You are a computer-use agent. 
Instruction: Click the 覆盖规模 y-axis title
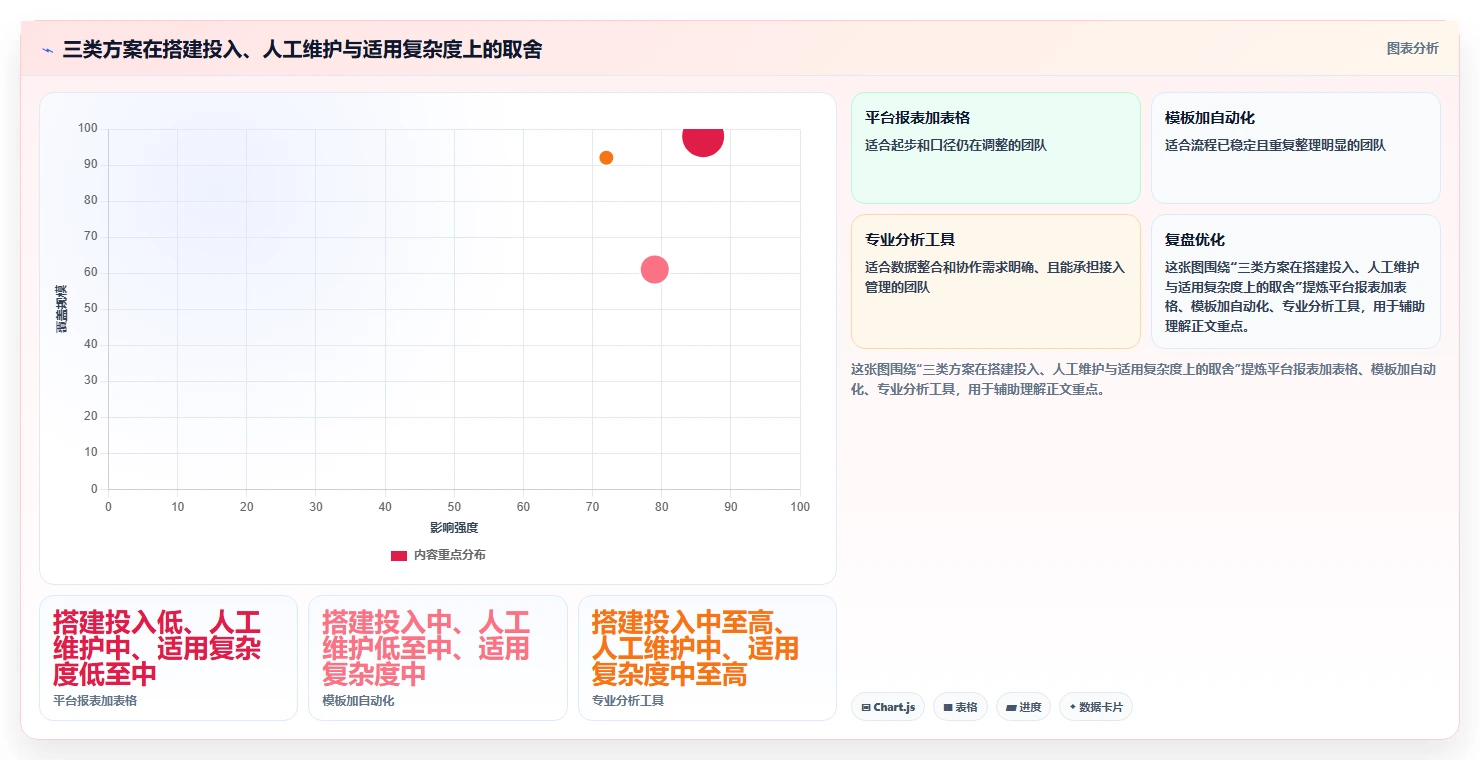[x=61, y=309]
